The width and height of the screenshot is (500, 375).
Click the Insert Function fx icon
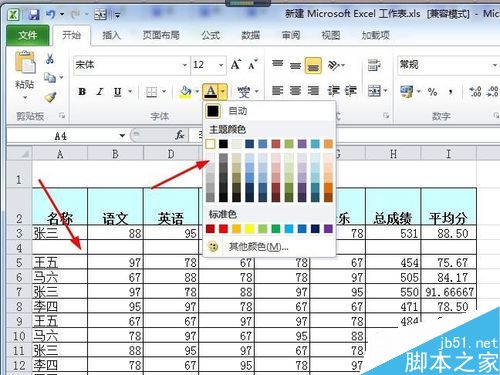point(180,135)
